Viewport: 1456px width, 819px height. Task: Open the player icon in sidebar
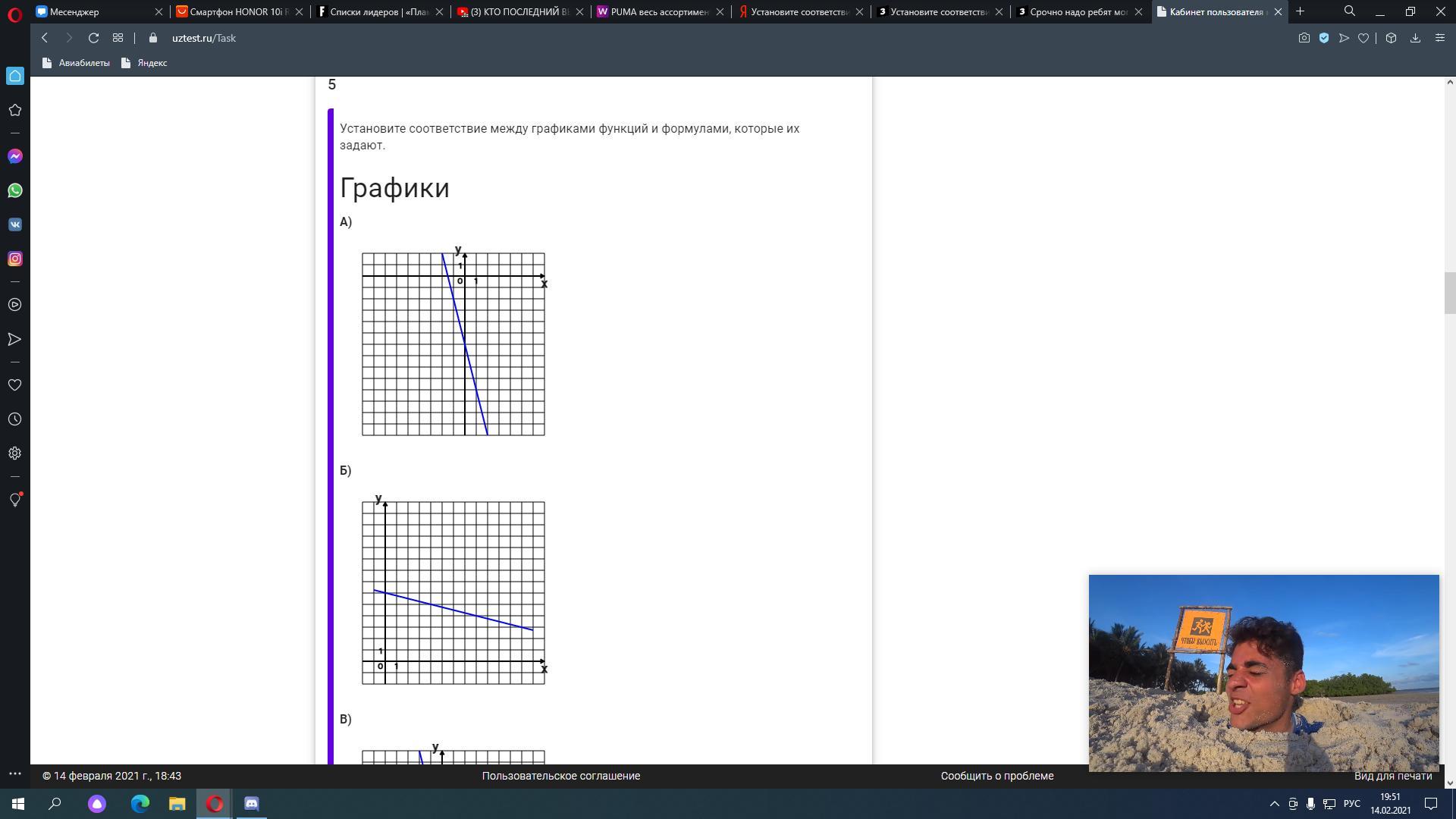click(14, 305)
